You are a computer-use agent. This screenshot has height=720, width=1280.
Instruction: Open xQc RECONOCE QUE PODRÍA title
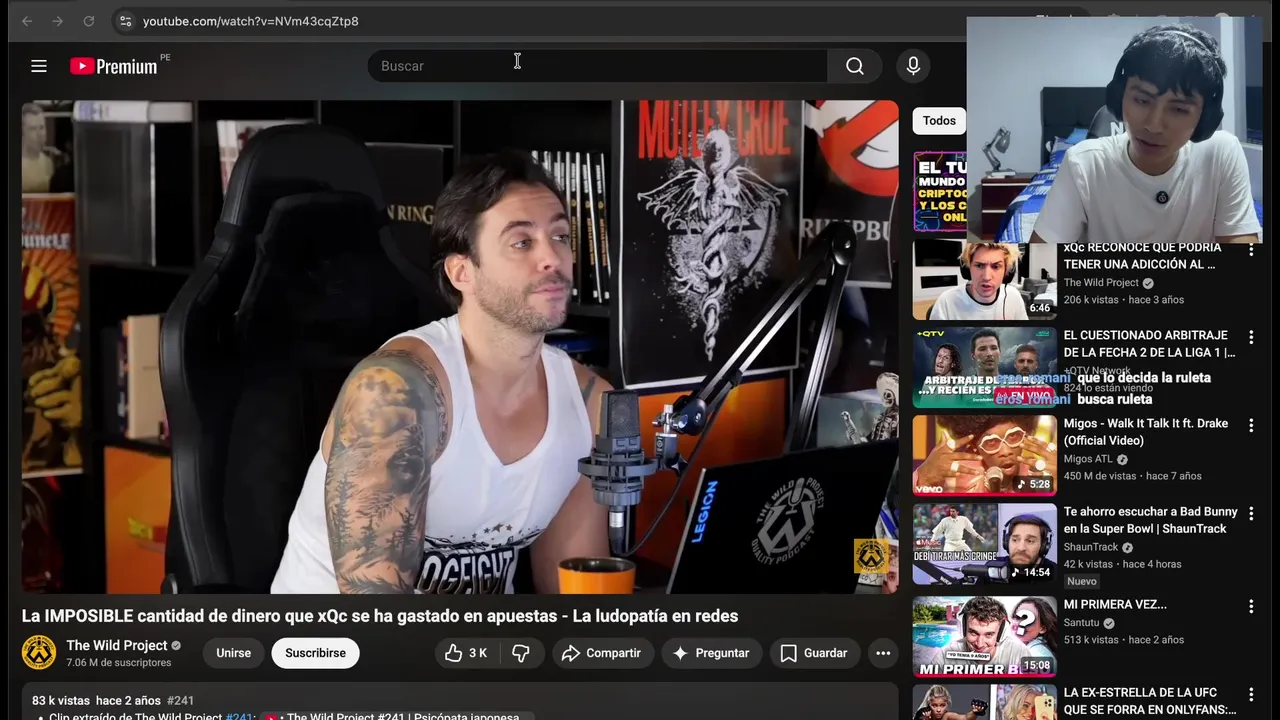coord(1143,256)
